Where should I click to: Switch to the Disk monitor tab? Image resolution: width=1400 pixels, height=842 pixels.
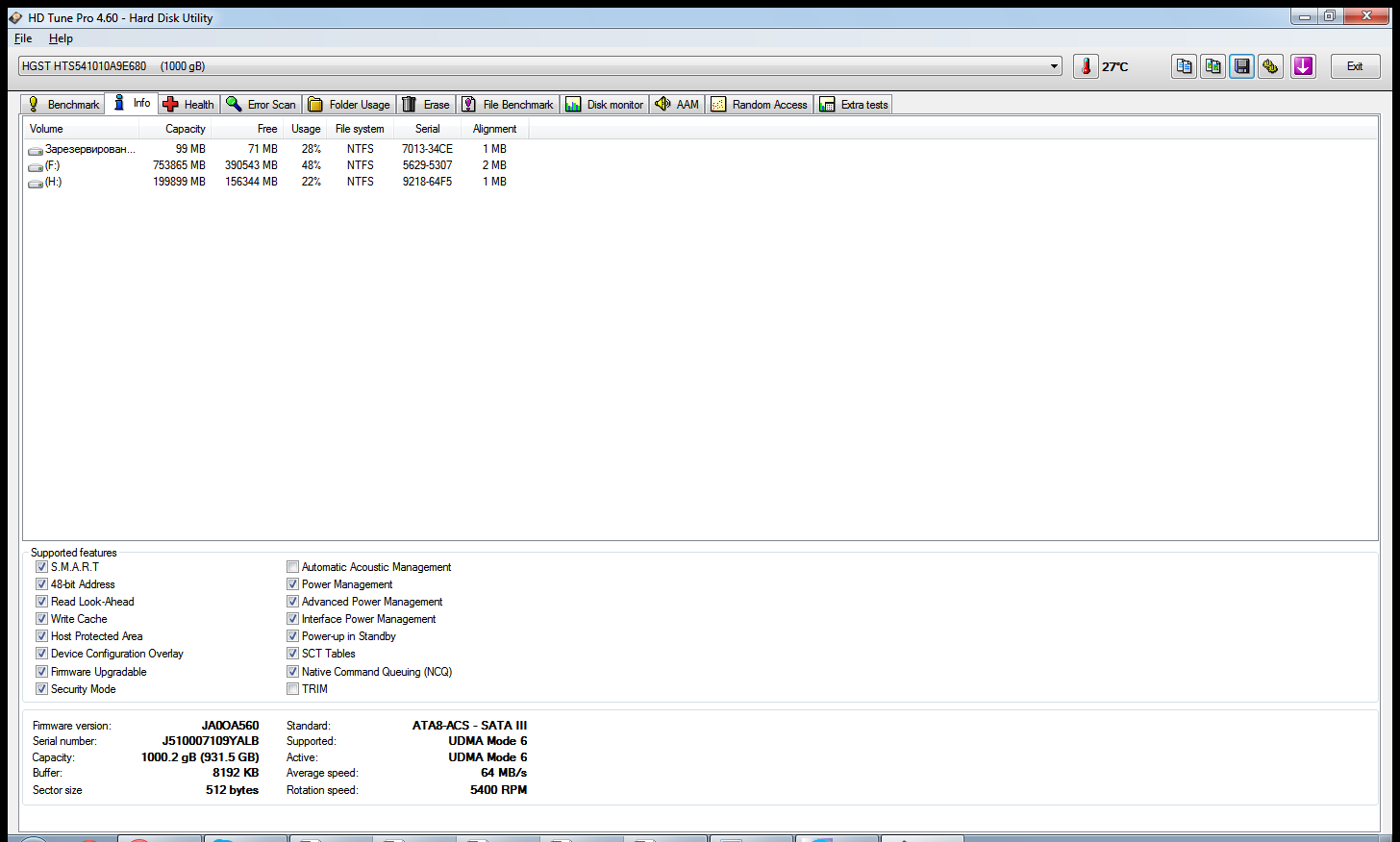(x=605, y=104)
